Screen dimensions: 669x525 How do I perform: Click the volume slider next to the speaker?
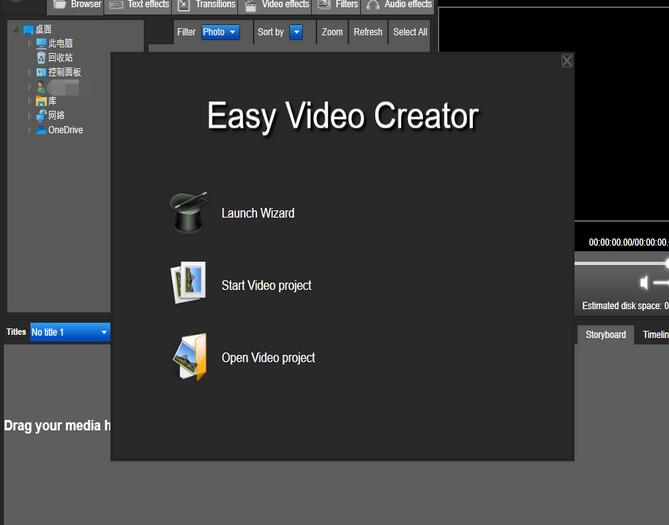[661, 283]
